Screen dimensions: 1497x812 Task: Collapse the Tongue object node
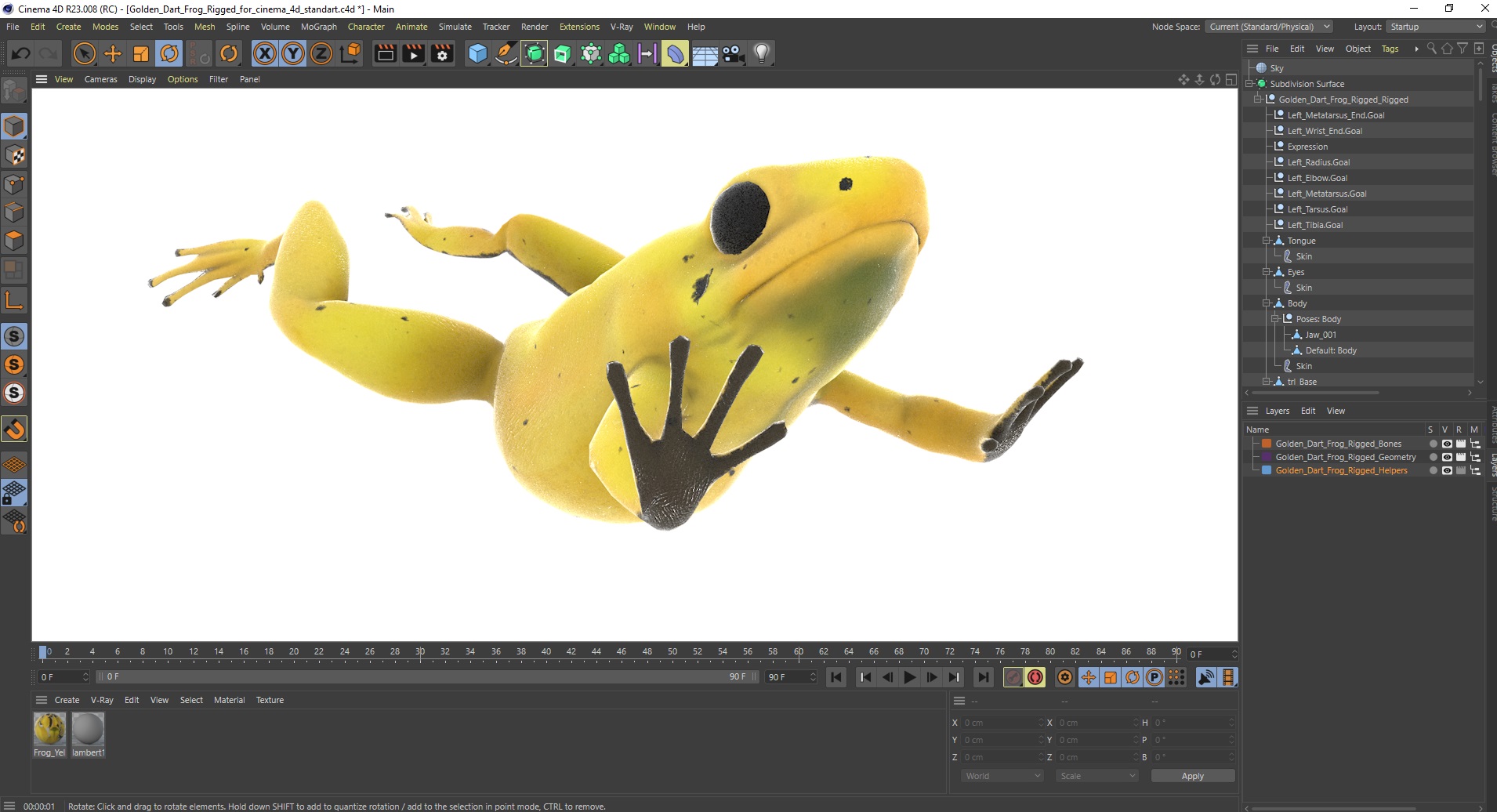click(x=1267, y=241)
